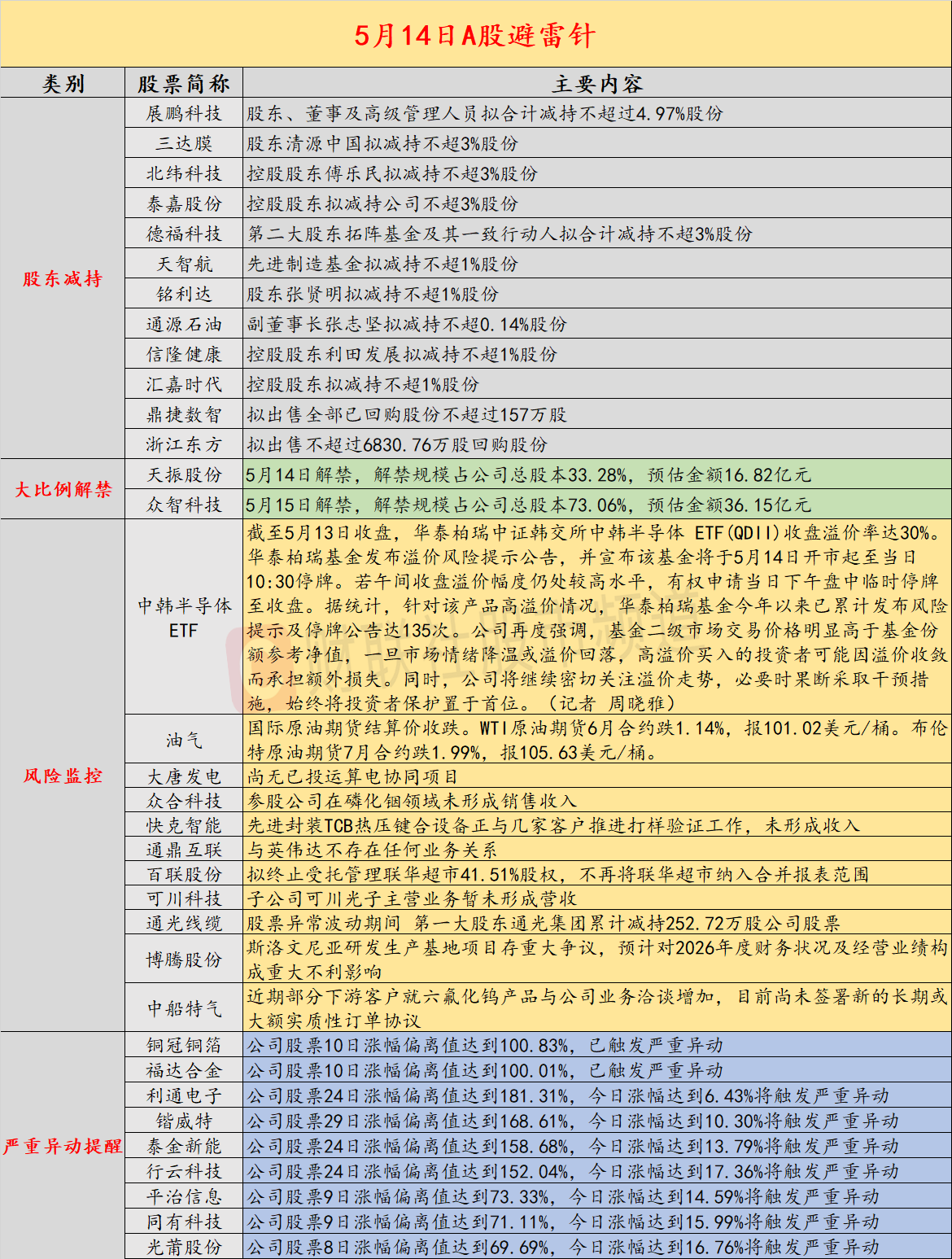The width and height of the screenshot is (952, 1259).
Task: Click the title 5月14日A股避雷针
Action: 475,35
